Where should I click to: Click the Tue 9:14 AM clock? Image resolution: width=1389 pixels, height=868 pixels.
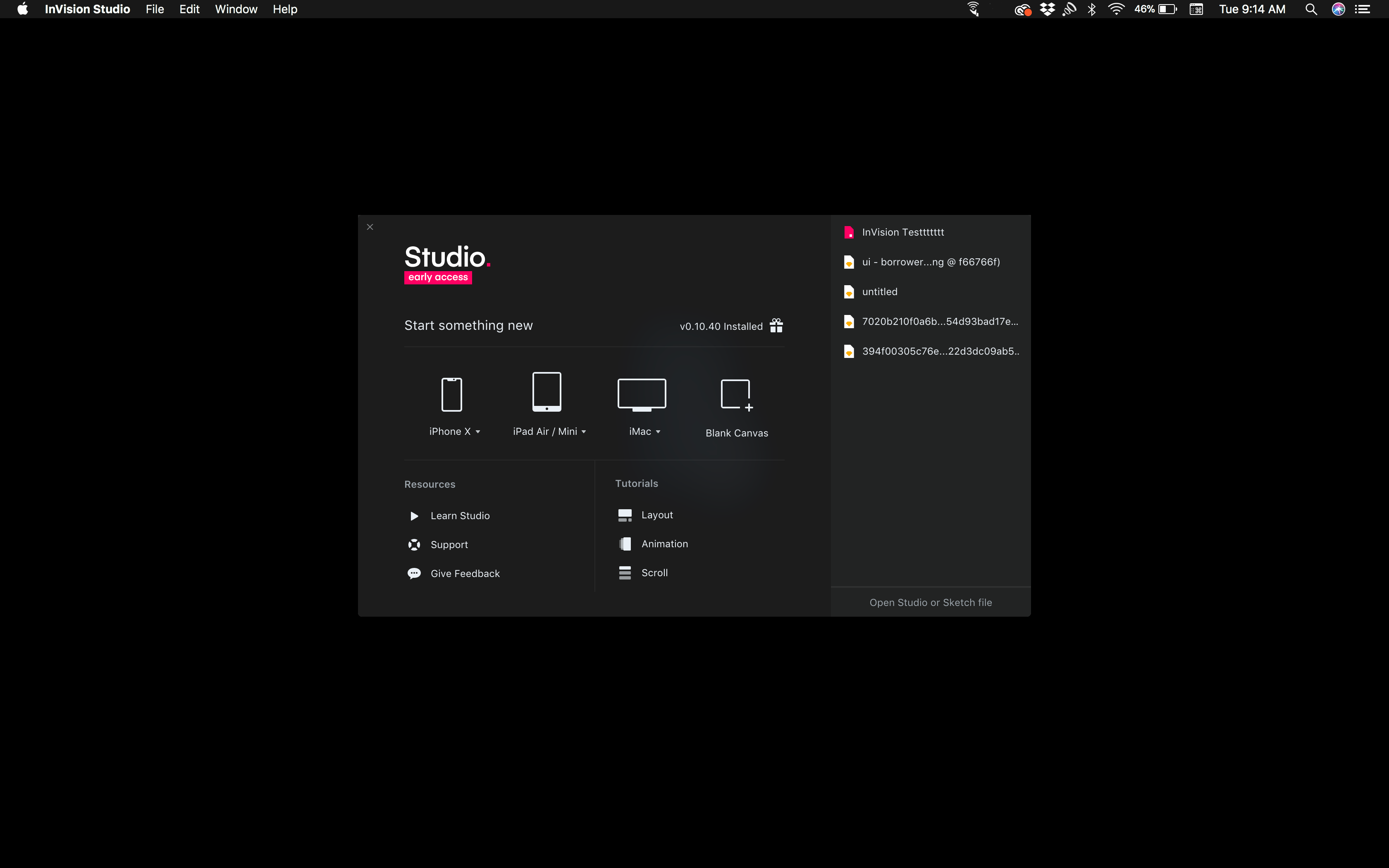pos(1253,9)
